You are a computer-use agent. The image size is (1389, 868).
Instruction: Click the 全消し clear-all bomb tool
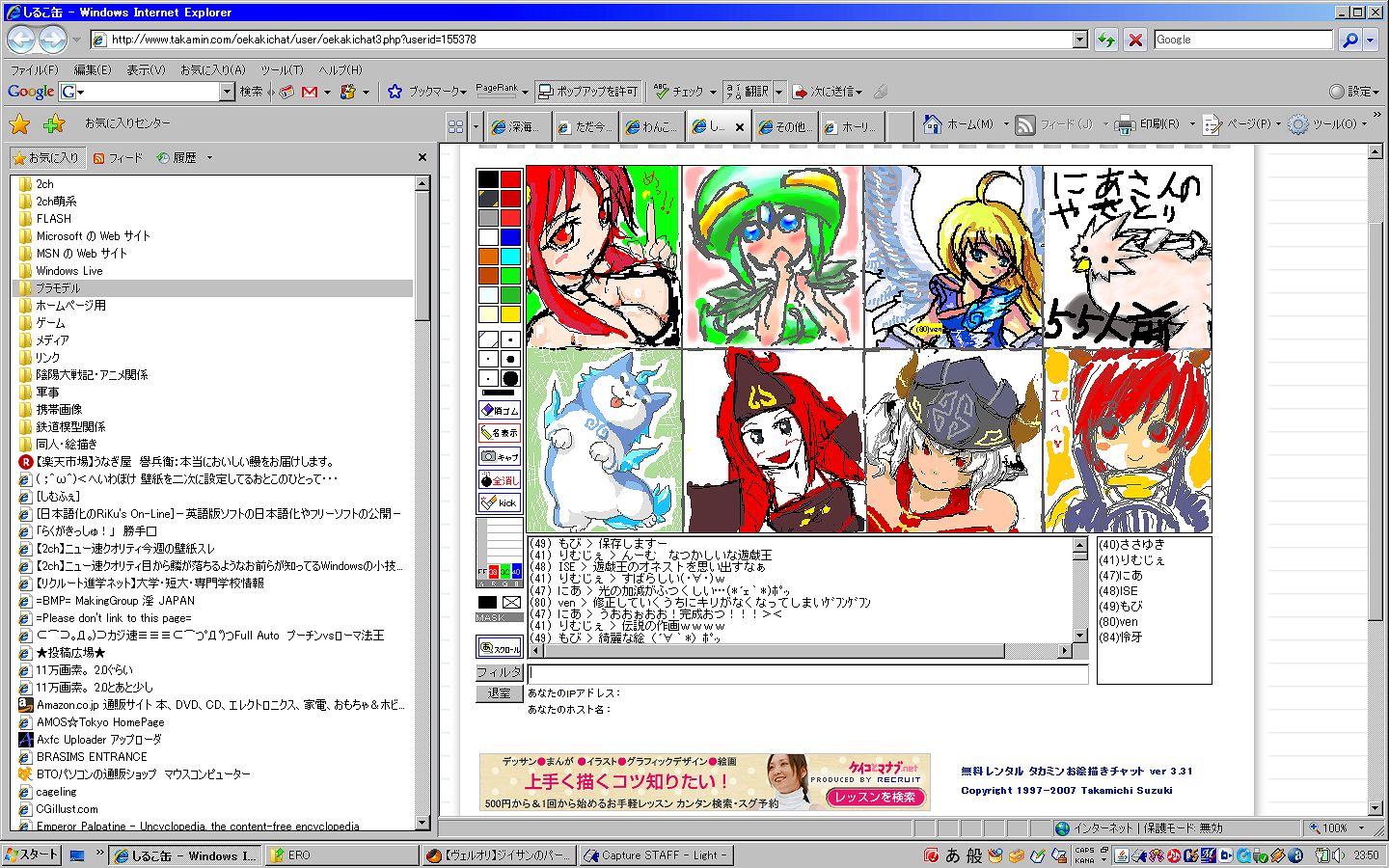click(500, 479)
